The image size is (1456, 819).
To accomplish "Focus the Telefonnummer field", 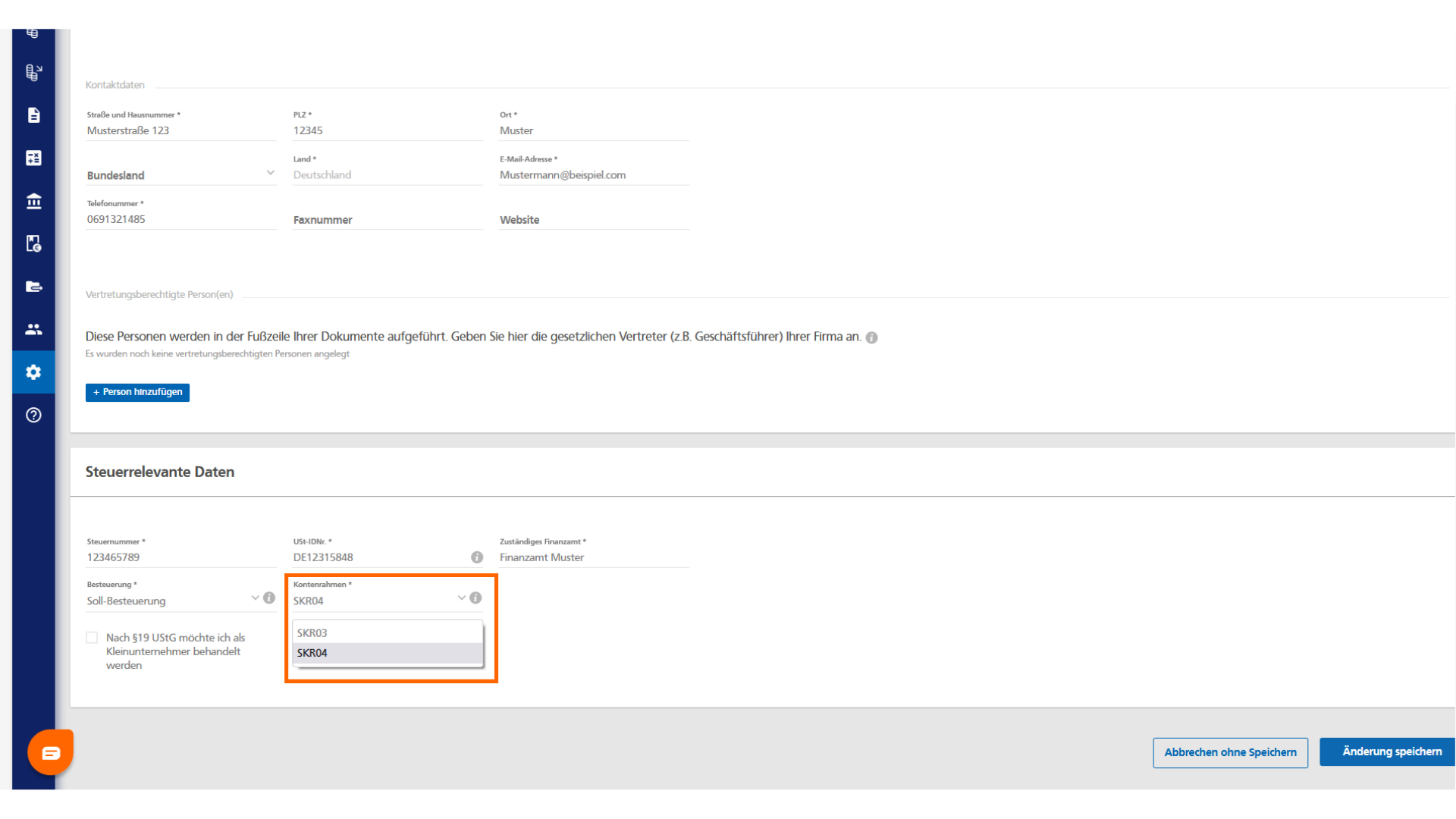I will (x=180, y=219).
